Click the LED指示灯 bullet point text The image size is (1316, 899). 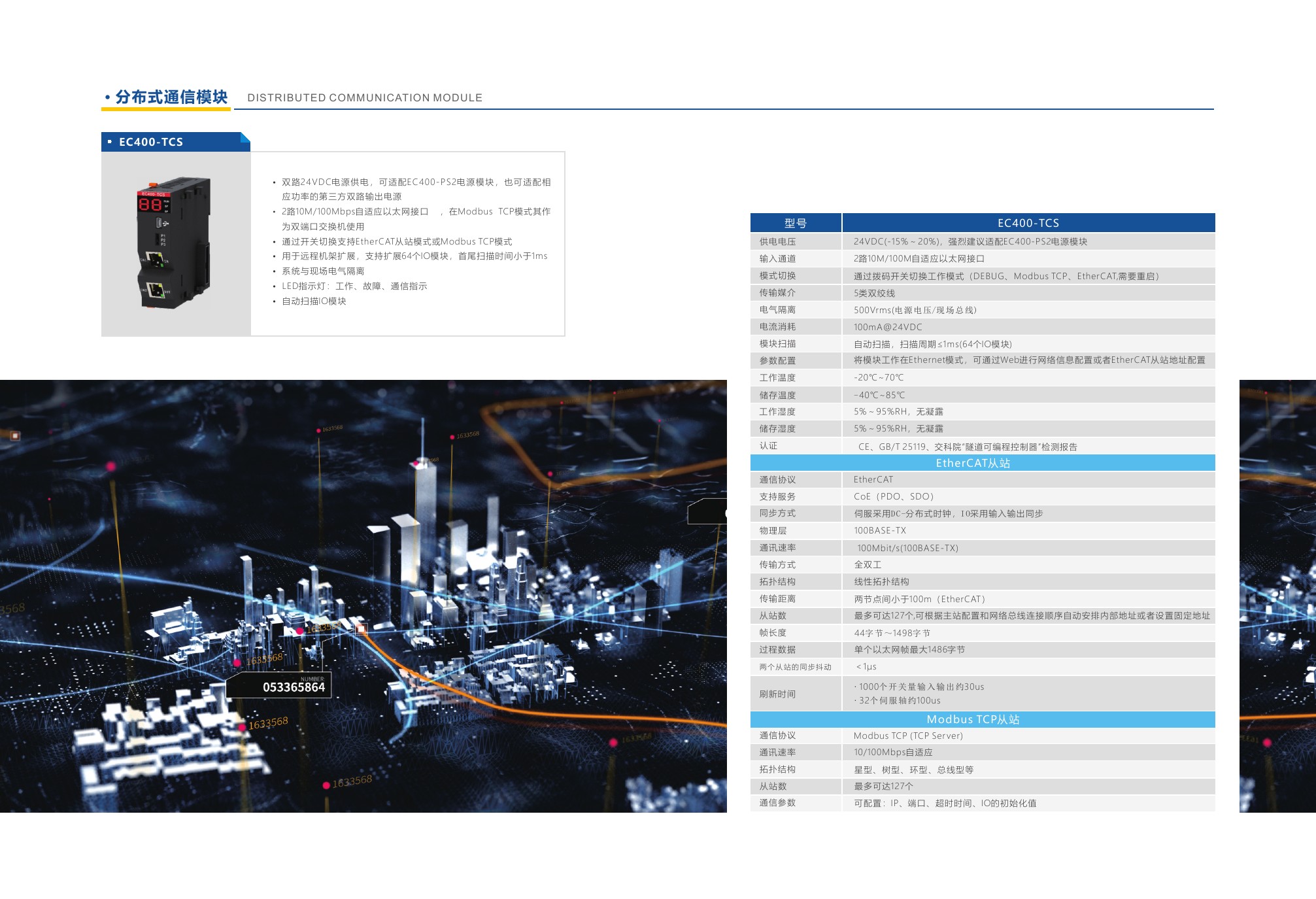(354, 286)
